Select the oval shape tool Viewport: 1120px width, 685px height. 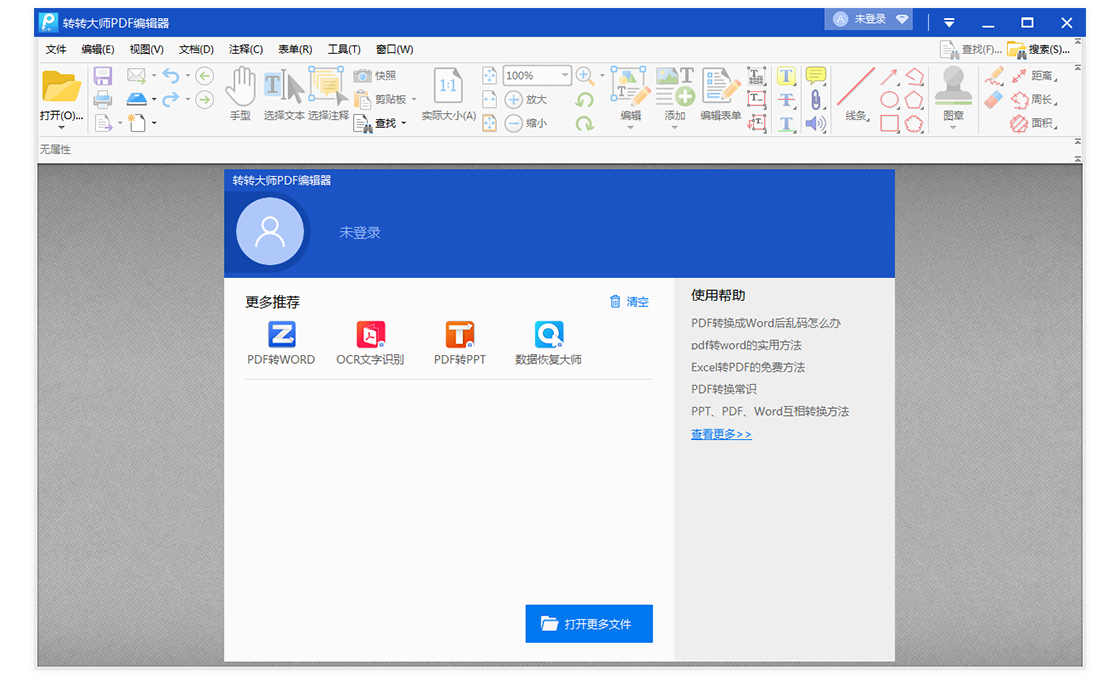(x=889, y=100)
